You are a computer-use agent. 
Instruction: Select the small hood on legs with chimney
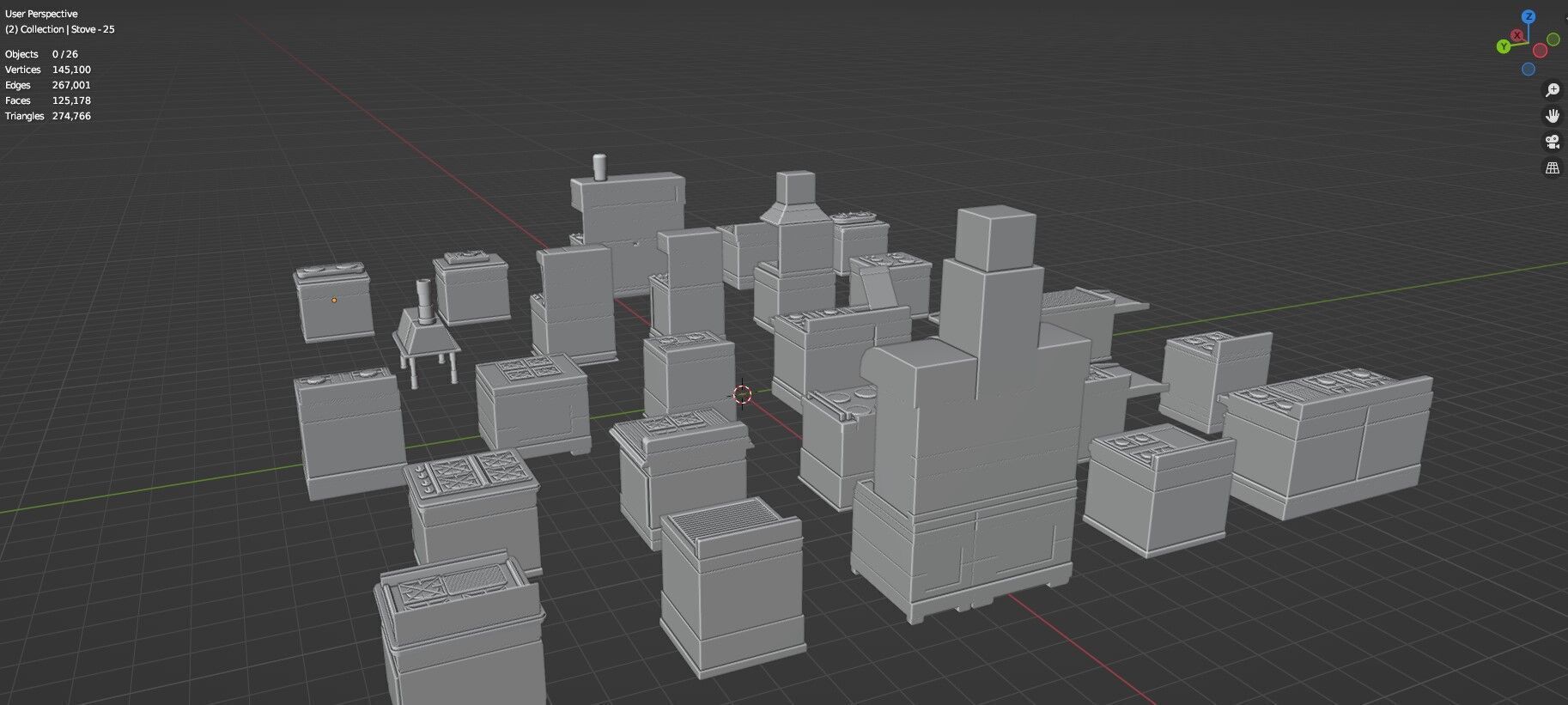pyautogui.click(x=425, y=335)
